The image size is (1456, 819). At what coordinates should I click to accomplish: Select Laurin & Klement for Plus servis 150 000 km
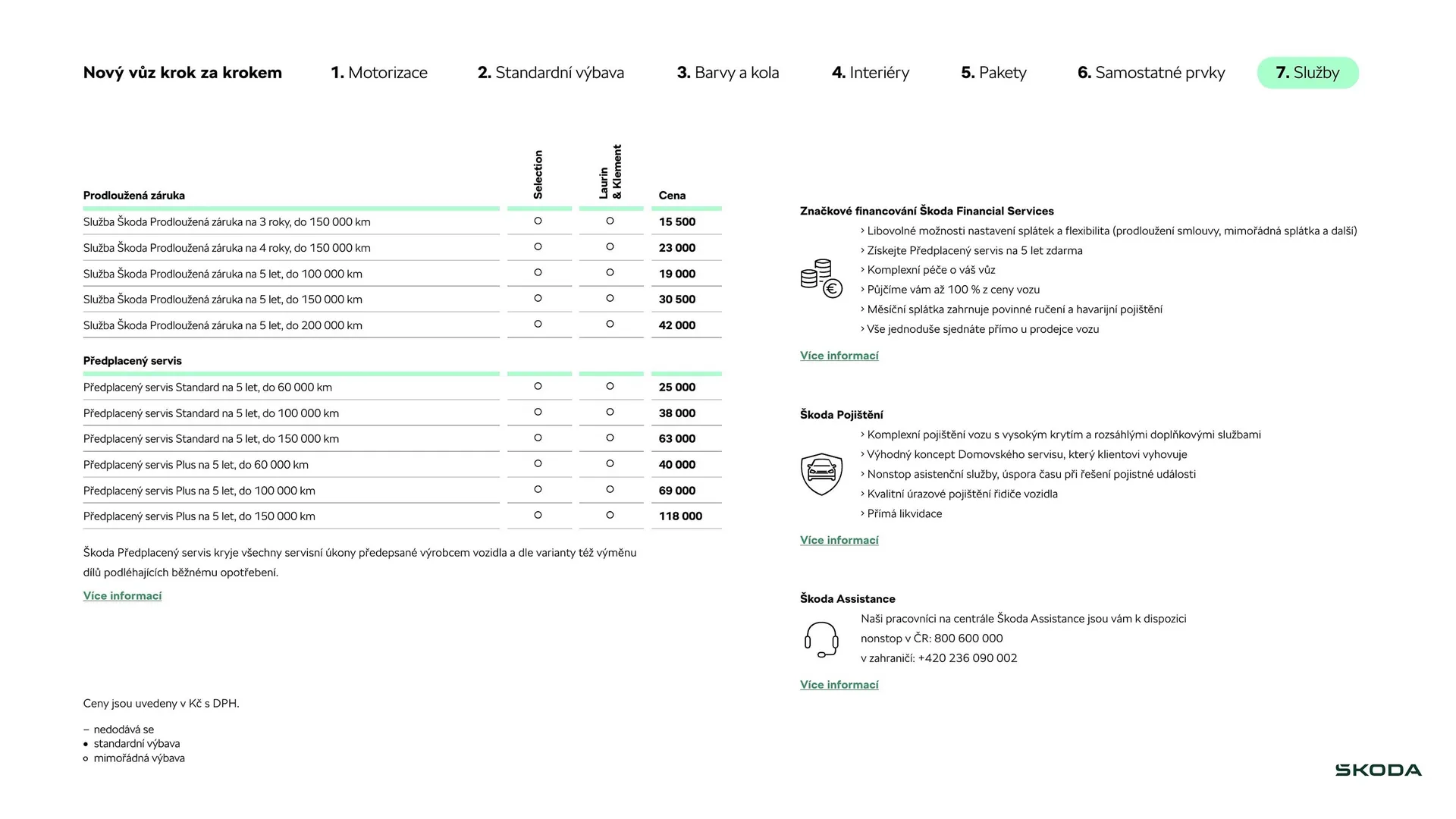click(610, 516)
